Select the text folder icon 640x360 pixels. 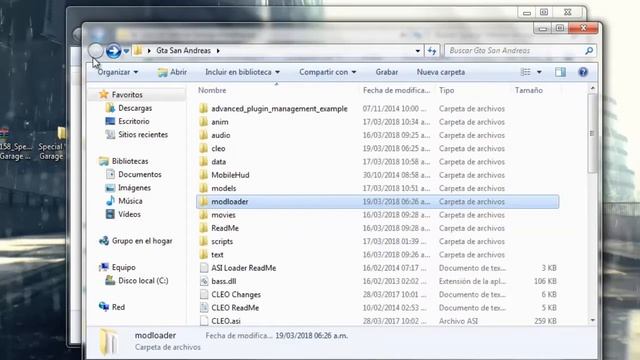click(x=204, y=254)
